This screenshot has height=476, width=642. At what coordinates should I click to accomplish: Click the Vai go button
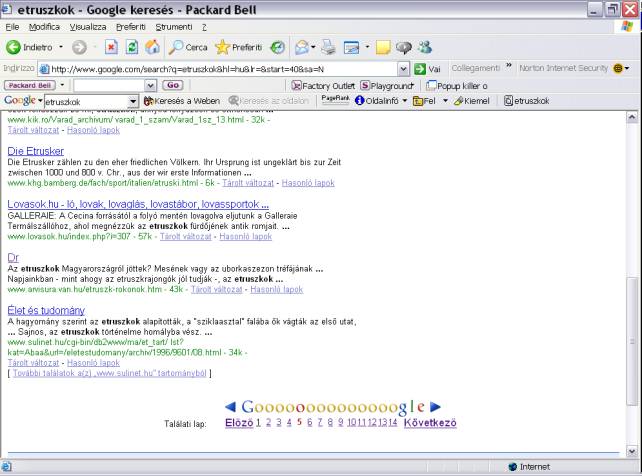pyautogui.click(x=427, y=69)
